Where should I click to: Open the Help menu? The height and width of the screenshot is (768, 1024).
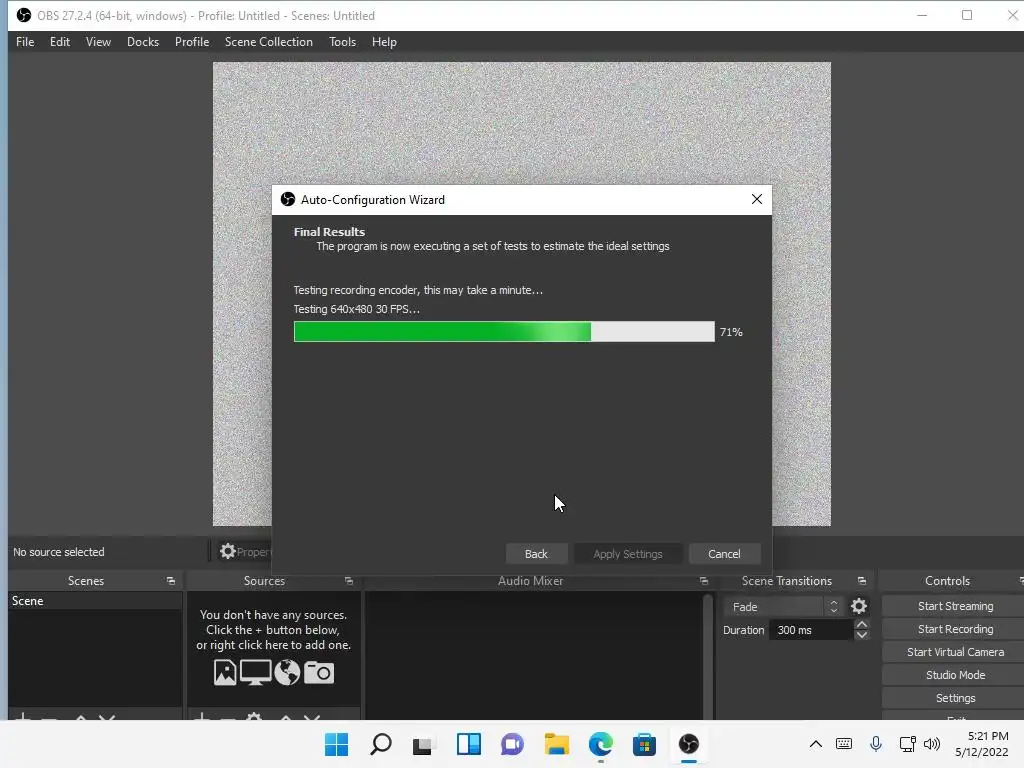point(384,42)
